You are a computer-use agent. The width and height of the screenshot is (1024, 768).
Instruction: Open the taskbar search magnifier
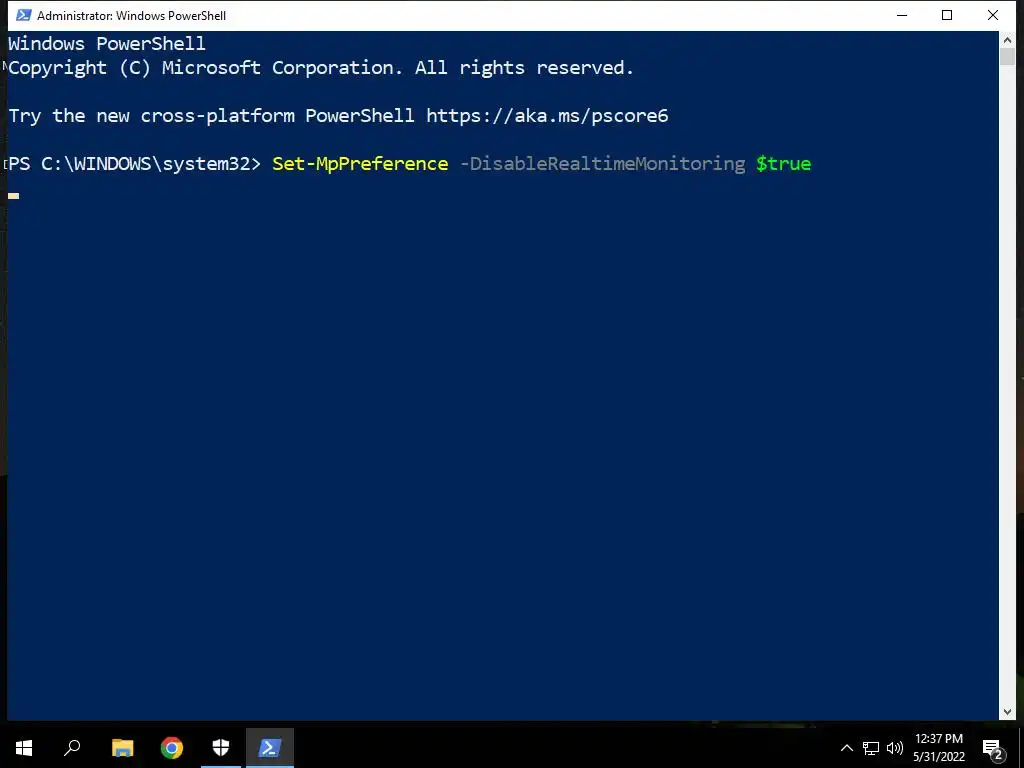pyautogui.click(x=72, y=748)
